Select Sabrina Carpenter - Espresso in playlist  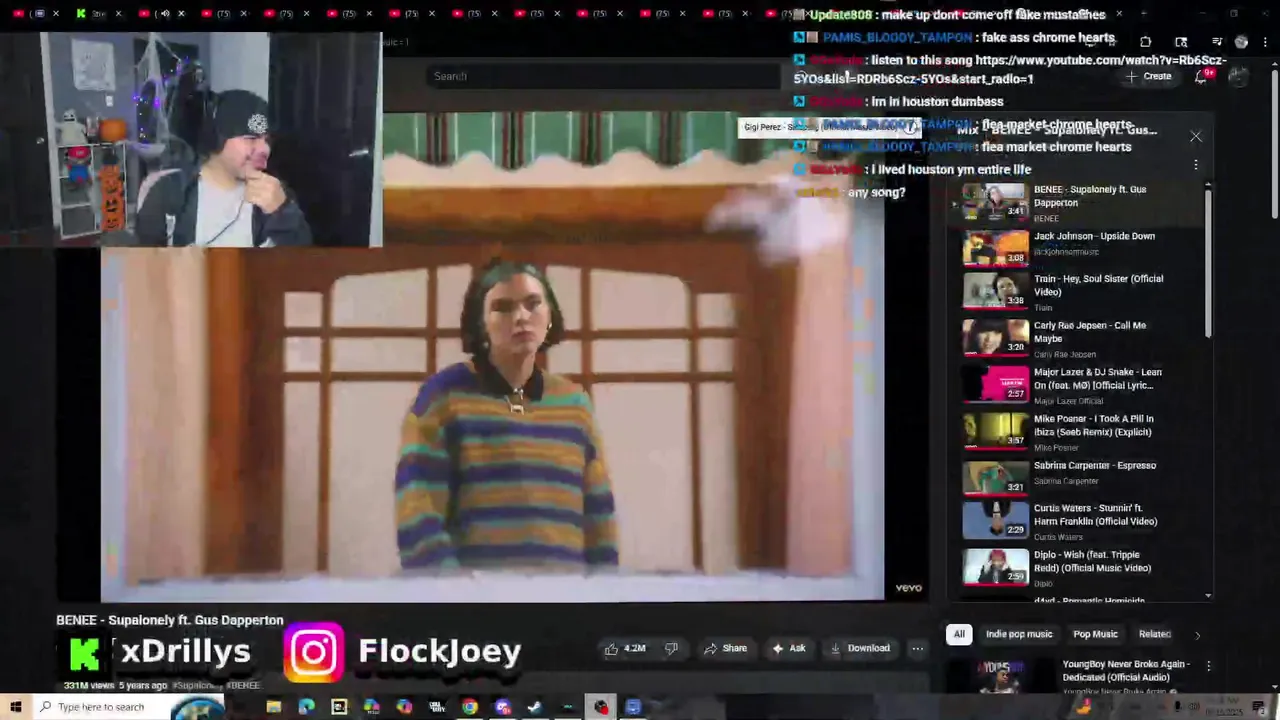(1078, 476)
